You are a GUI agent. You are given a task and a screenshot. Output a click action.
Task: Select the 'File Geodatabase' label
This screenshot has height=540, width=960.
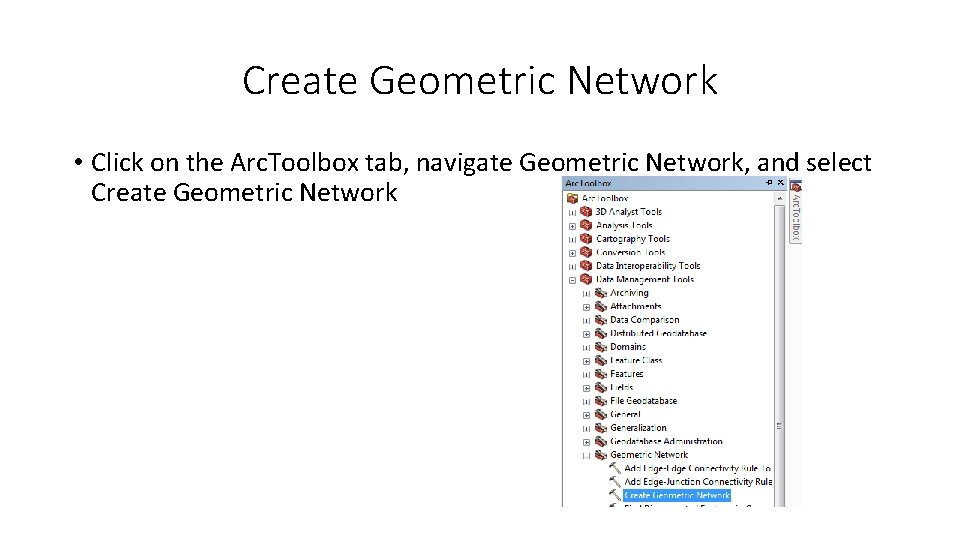tap(643, 401)
